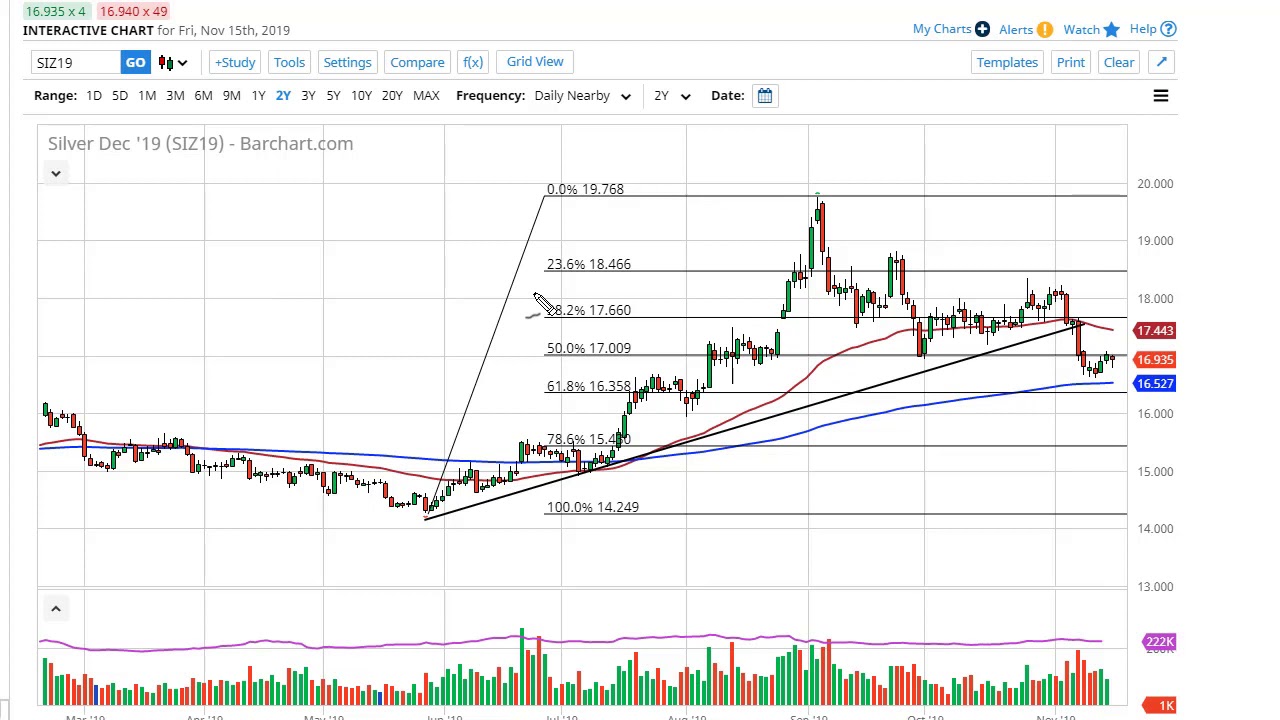Select the 2Y range

tap(283, 95)
